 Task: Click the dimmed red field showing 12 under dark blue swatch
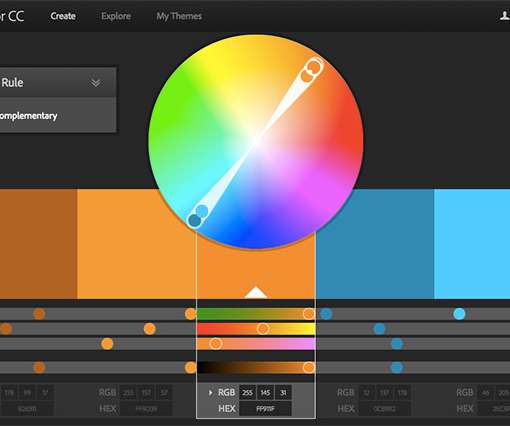coord(366,393)
